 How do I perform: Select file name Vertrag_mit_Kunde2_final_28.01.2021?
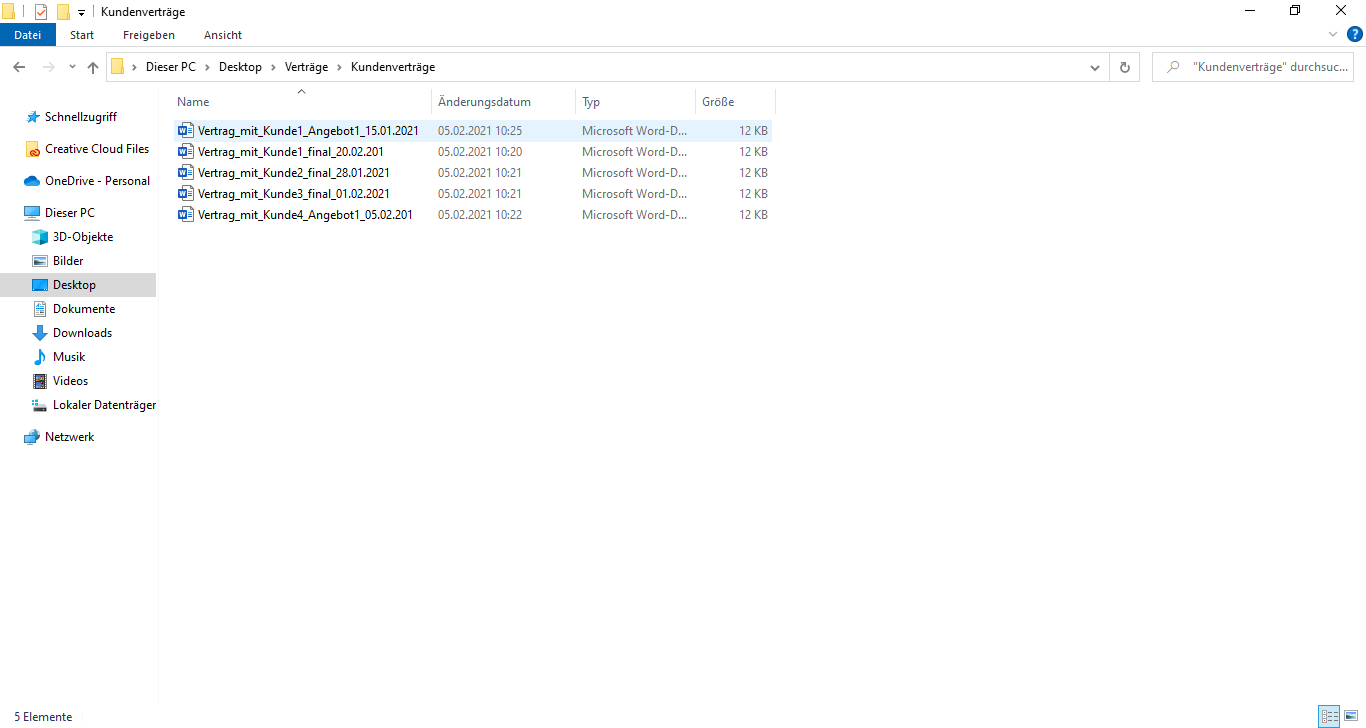(x=294, y=173)
